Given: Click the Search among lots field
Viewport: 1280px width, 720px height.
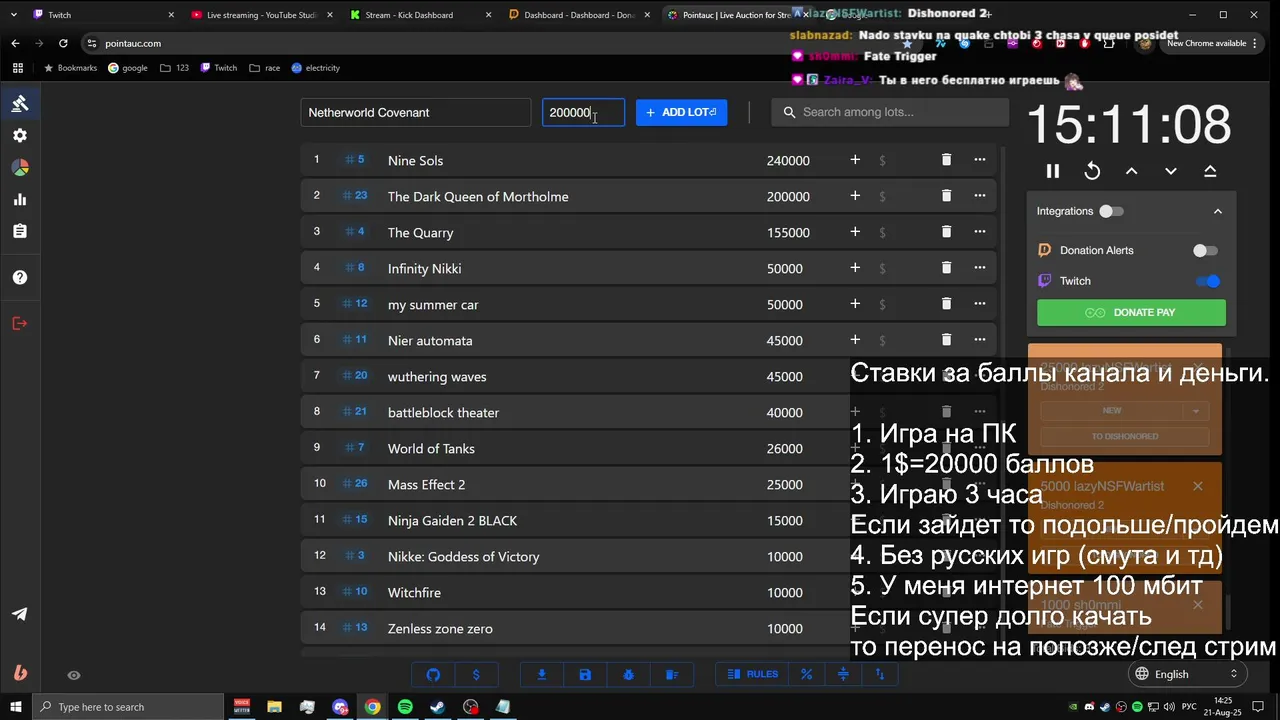Looking at the screenshot, I should pos(890,112).
